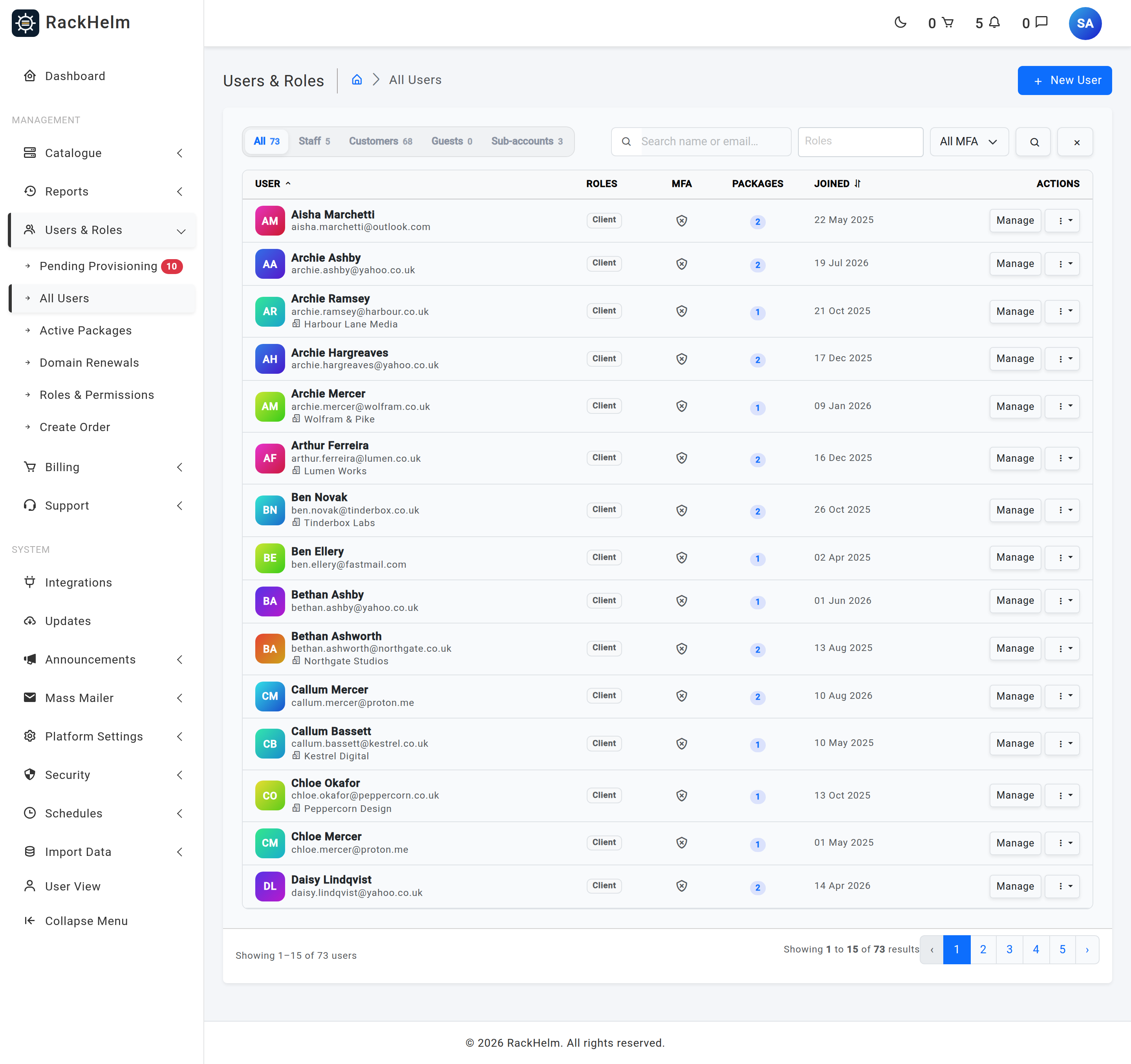Sort by USER column header
The image size is (1131, 1064).
pyautogui.click(x=273, y=184)
